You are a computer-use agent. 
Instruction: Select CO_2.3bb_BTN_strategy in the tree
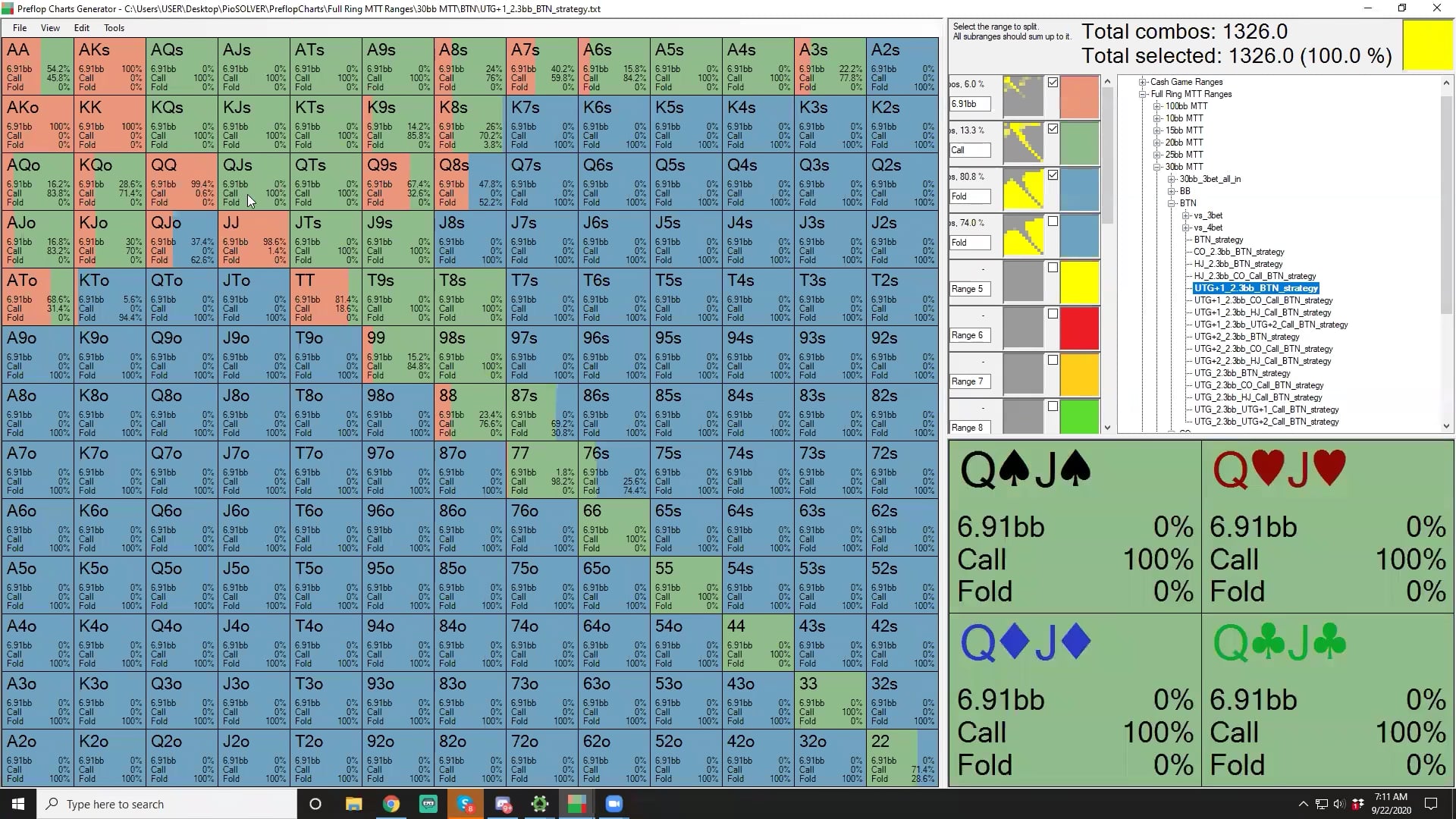(1238, 252)
